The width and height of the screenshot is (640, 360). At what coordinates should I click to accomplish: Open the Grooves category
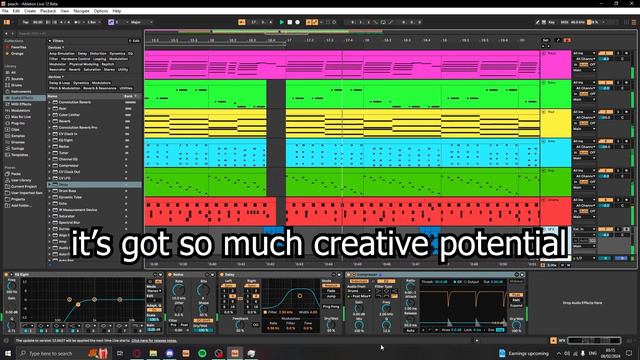coord(18,142)
